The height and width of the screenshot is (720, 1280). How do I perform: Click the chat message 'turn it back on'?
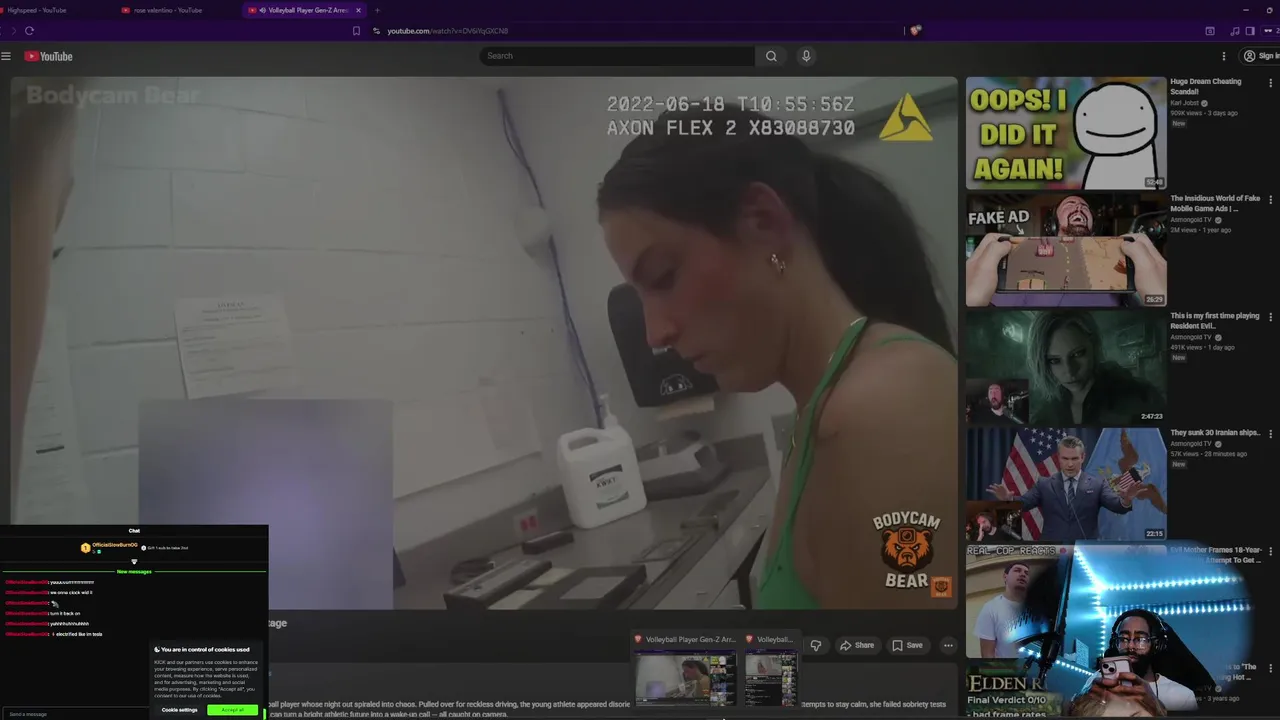(65, 613)
